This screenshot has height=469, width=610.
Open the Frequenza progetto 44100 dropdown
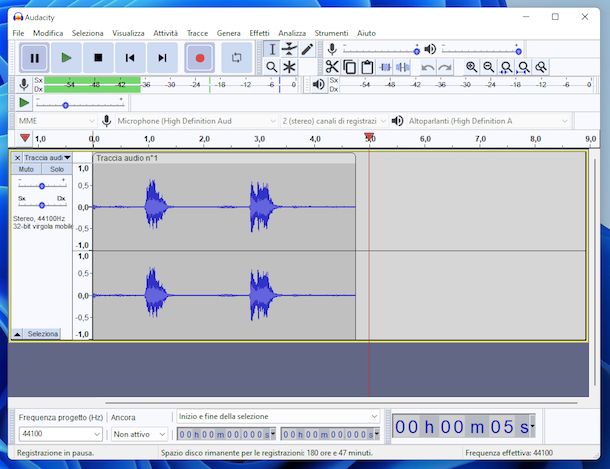point(60,434)
